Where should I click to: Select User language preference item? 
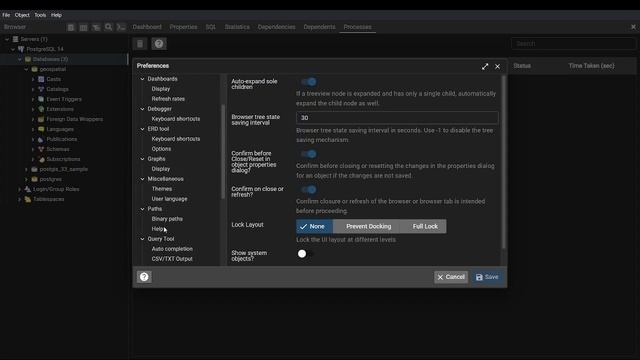pyautogui.click(x=169, y=199)
